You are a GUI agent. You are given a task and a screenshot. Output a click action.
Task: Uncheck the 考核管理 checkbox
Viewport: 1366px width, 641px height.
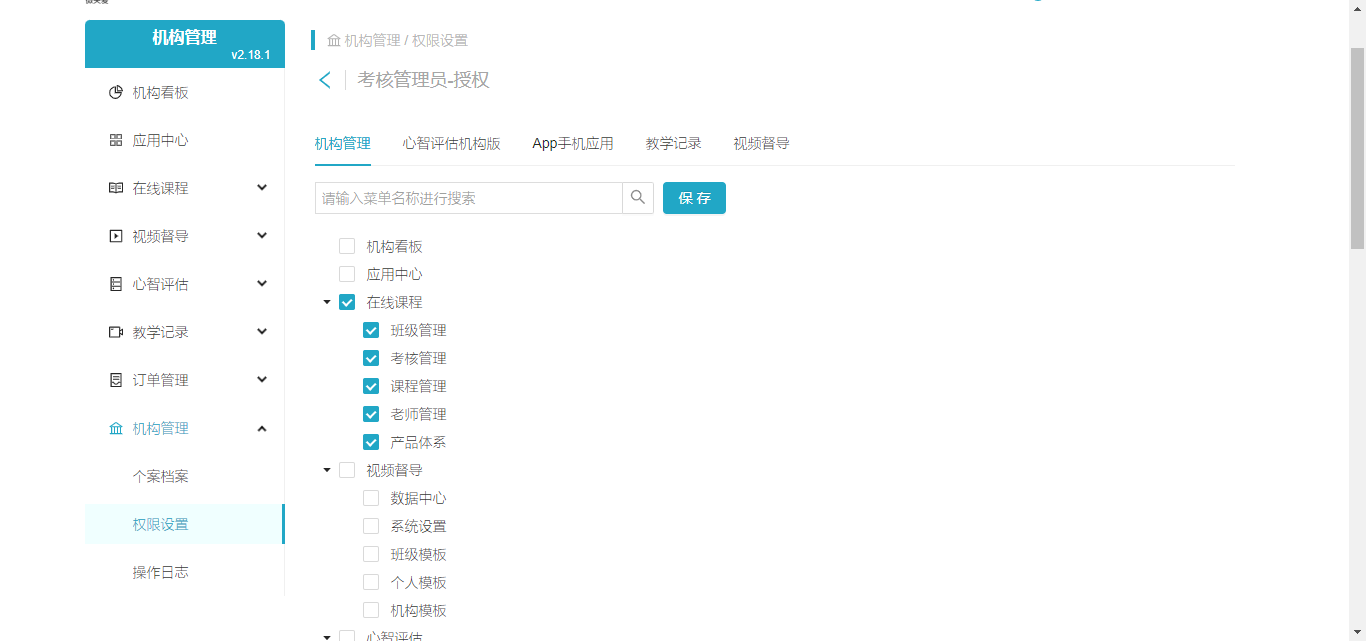(371, 358)
